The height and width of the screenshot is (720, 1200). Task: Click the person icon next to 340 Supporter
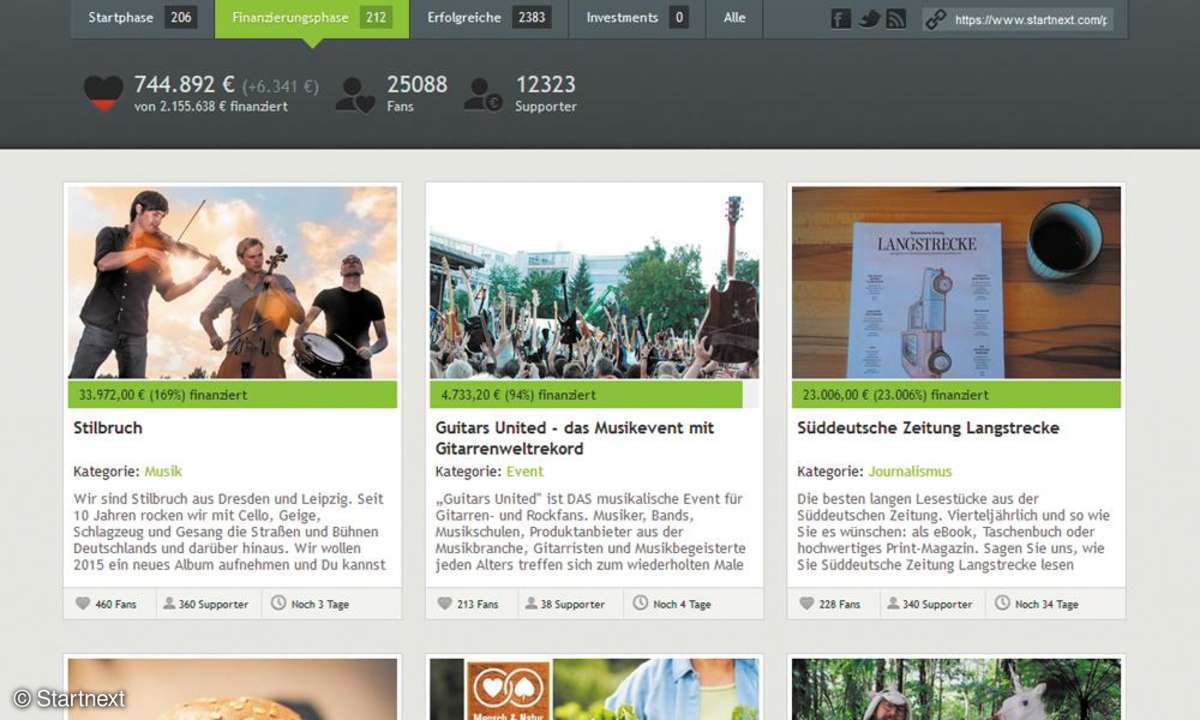(x=893, y=604)
